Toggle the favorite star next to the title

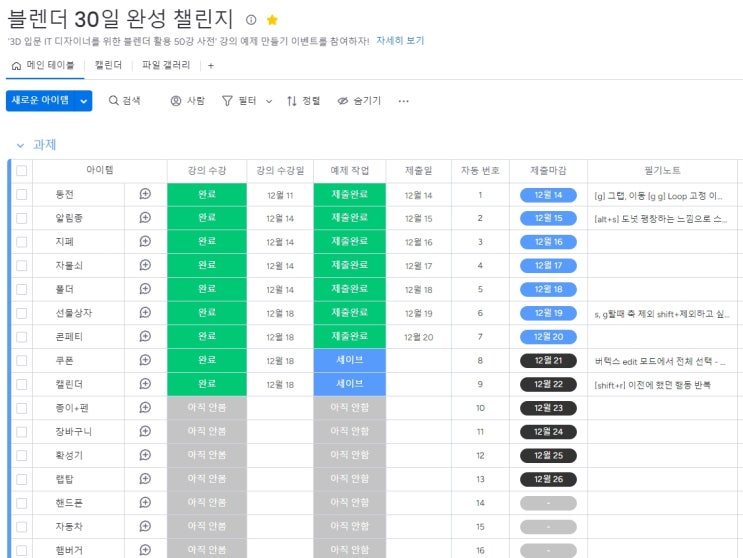pyautogui.click(x=272, y=20)
